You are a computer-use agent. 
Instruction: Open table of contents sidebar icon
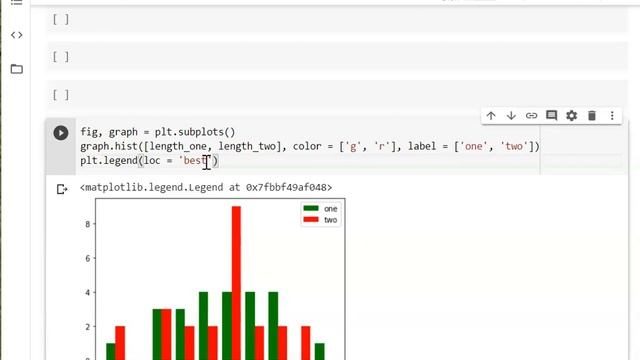(17, 2)
